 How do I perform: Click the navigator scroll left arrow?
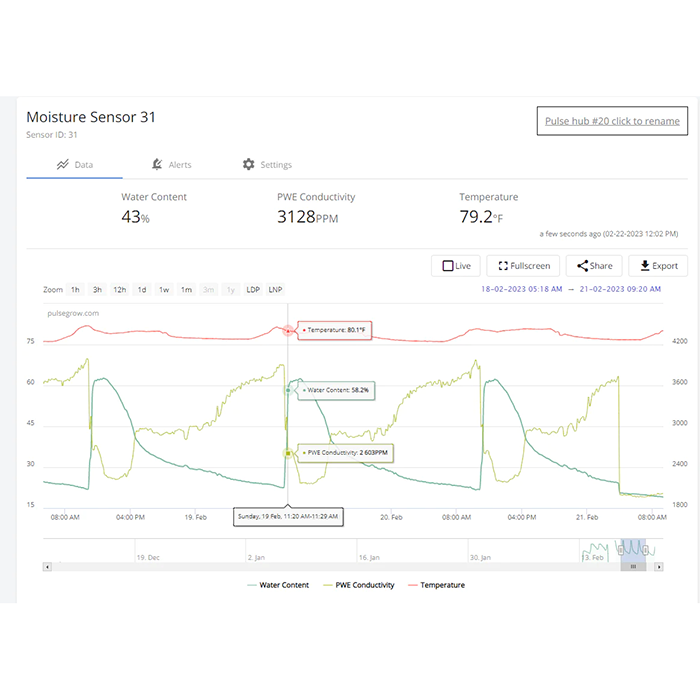(x=47, y=566)
